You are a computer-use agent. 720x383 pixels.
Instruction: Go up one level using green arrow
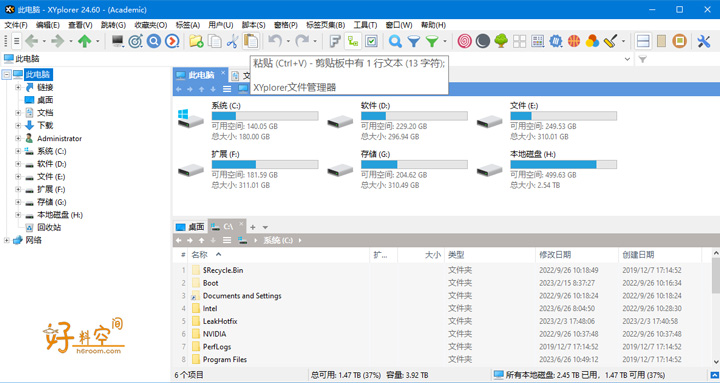[84, 41]
